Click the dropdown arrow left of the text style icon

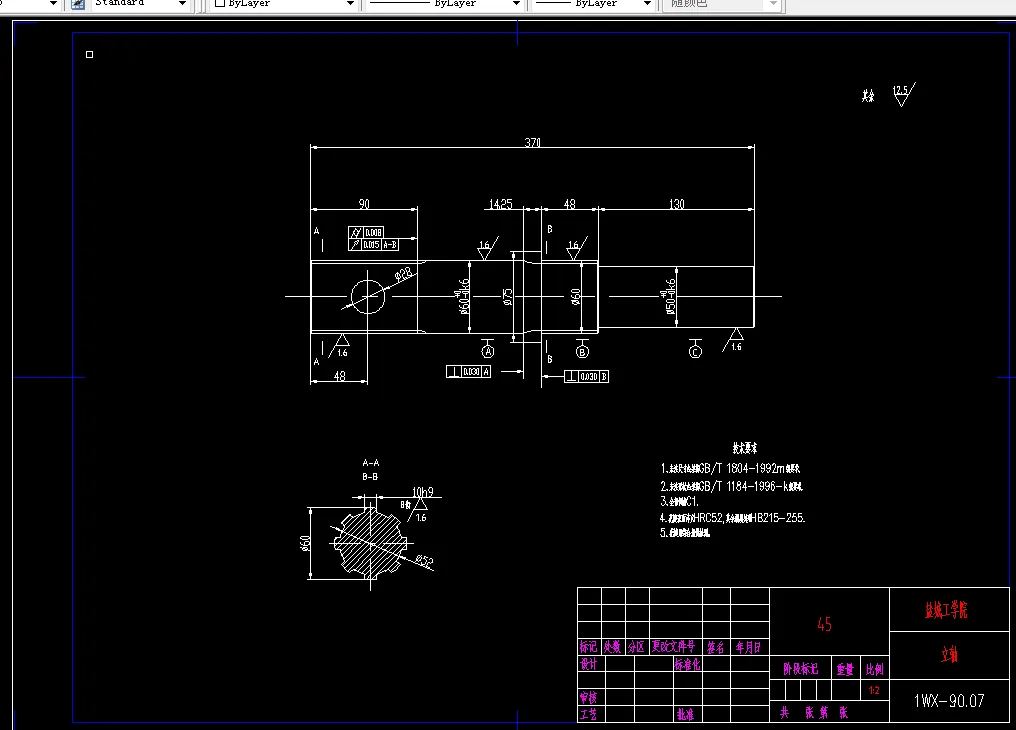(53, 4)
